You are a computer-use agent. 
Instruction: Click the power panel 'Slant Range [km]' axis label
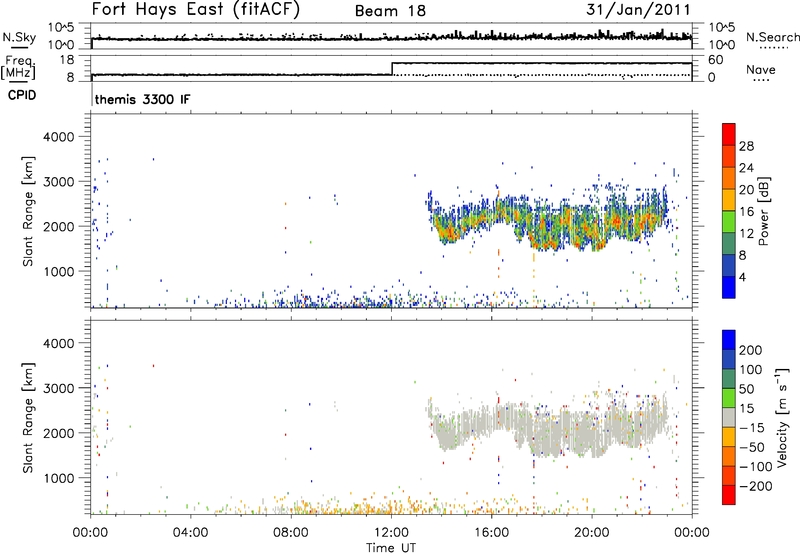point(28,211)
